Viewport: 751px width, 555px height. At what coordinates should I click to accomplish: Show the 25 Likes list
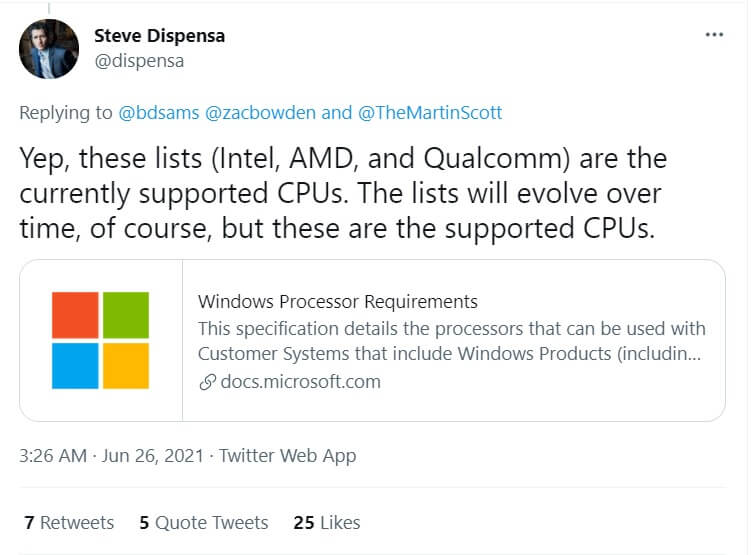pos(327,522)
